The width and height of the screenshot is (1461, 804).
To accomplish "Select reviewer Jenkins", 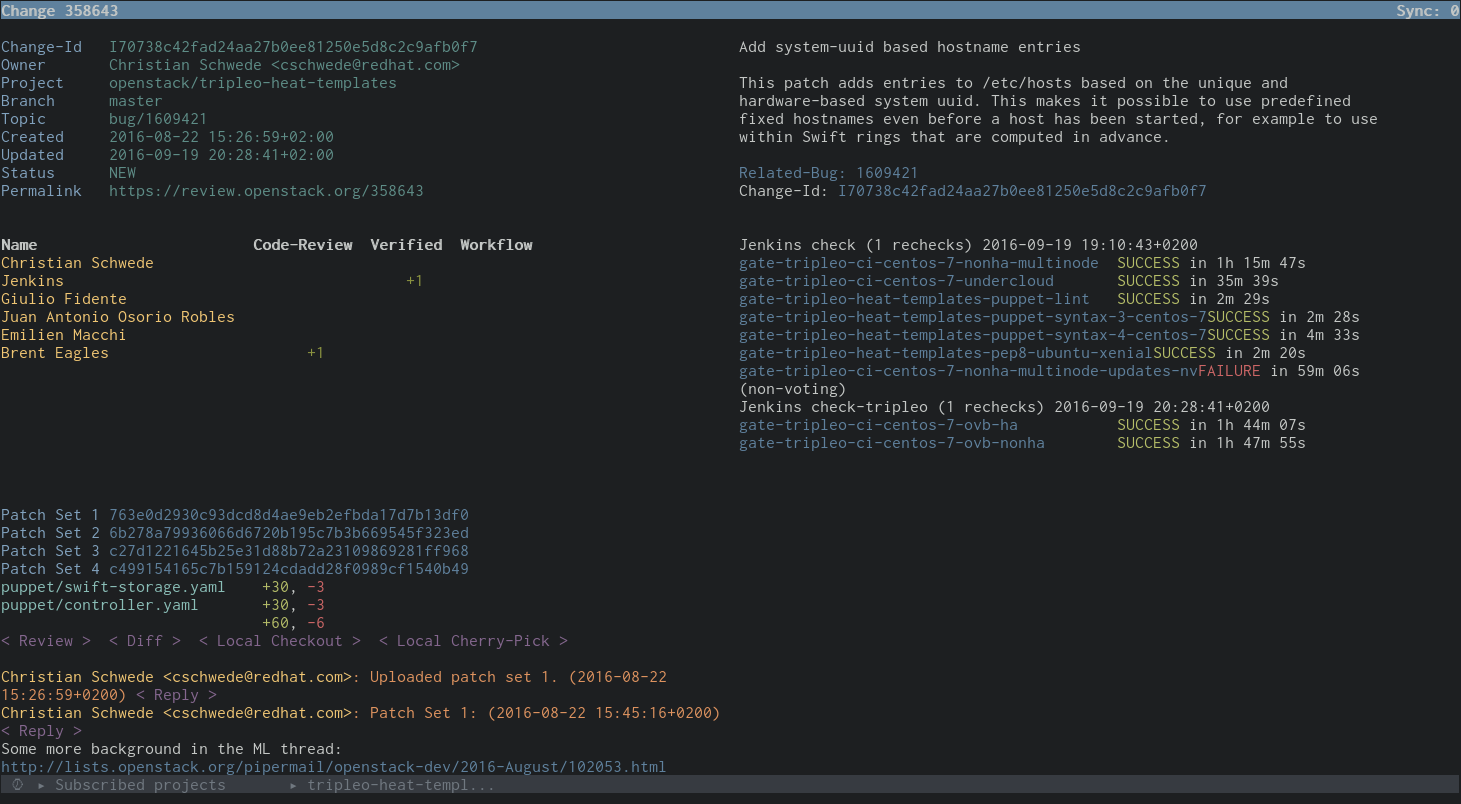I will tap(32, 281).
